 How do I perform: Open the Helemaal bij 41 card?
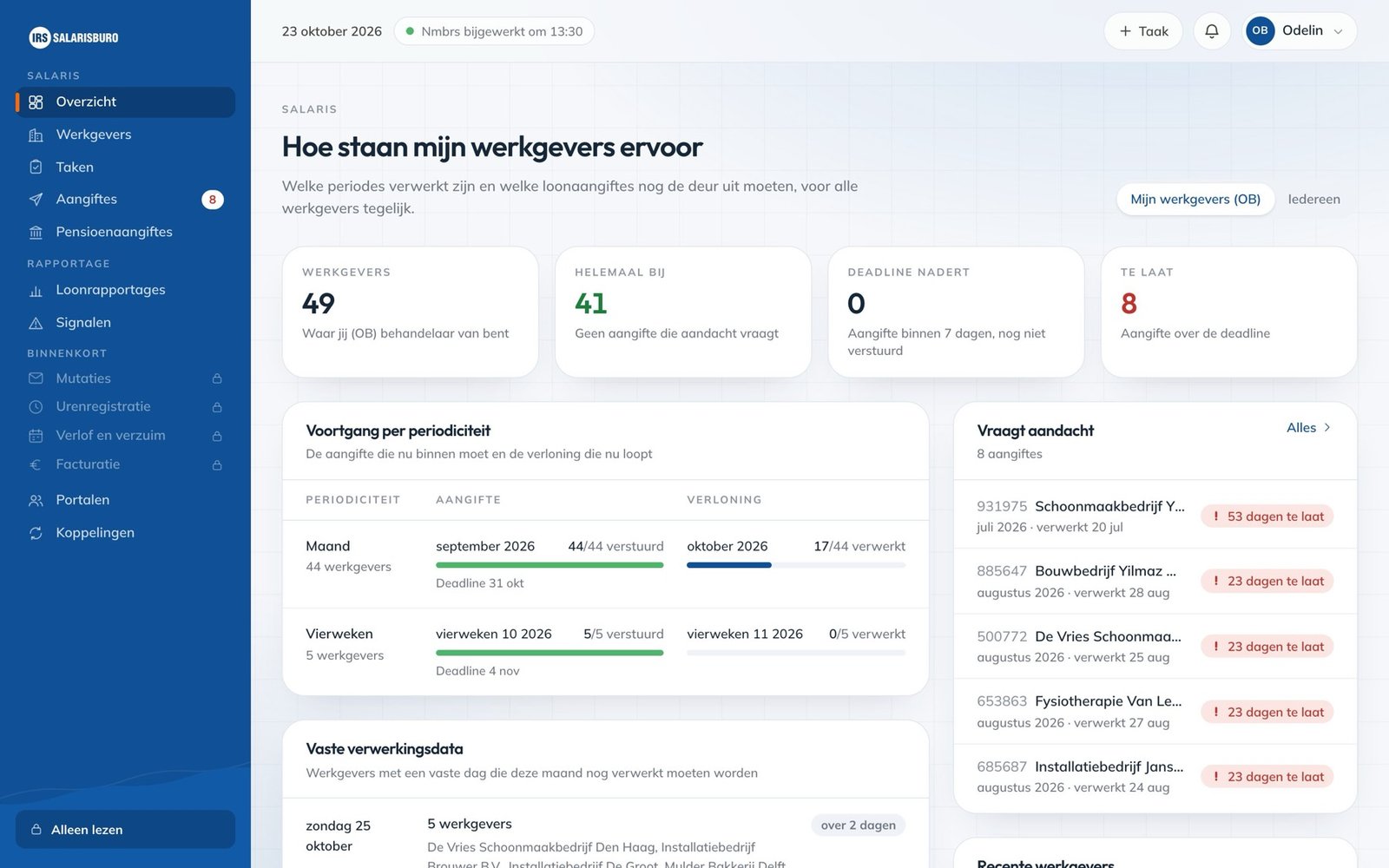pyautogui.click(x=683, y=312)
